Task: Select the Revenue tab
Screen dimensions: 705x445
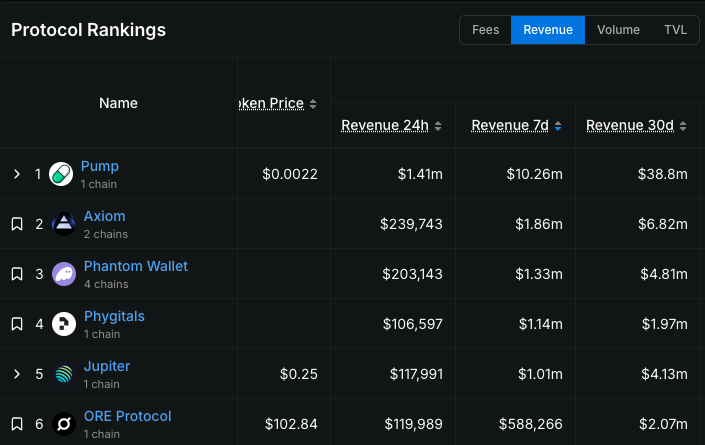Action: (548, 30)
